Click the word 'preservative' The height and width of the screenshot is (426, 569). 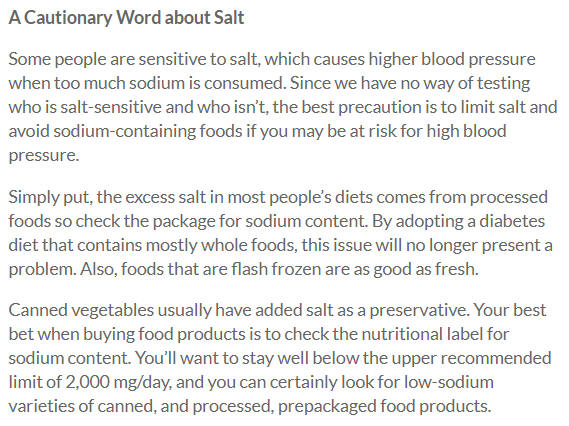pyautogui.click(x=418, y=310)
